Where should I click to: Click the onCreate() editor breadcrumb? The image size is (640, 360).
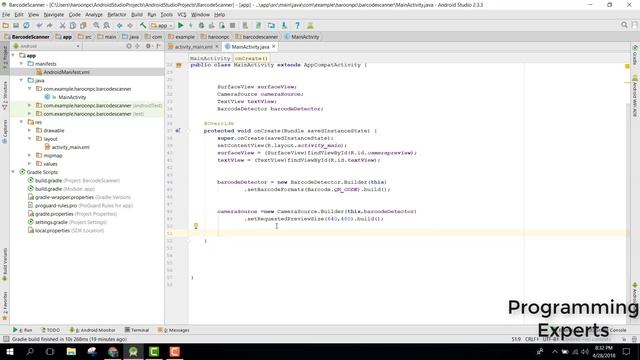pyautogui.click(x=251, y=58)
